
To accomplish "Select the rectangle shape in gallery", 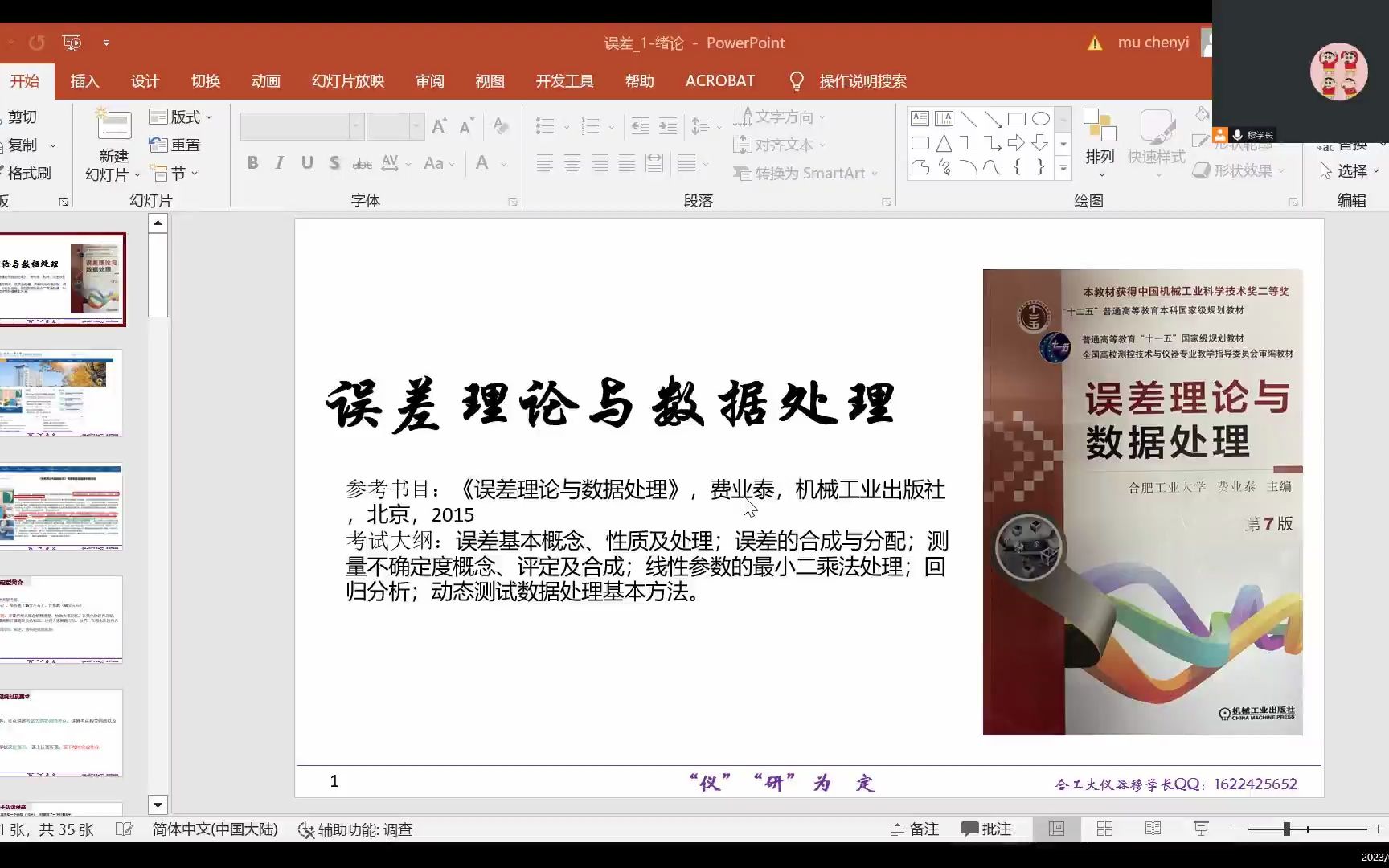I will coord(1016,119).
